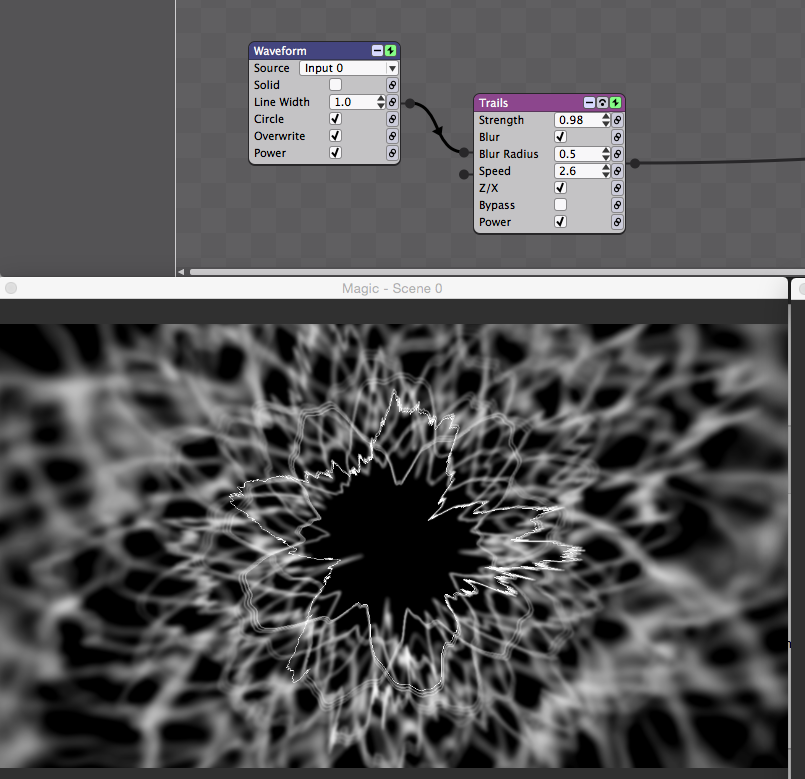The width and height of the screenshot is (805, 779).
Task: Click the Blur Radius value field 0.5
Action: (578, 154)
